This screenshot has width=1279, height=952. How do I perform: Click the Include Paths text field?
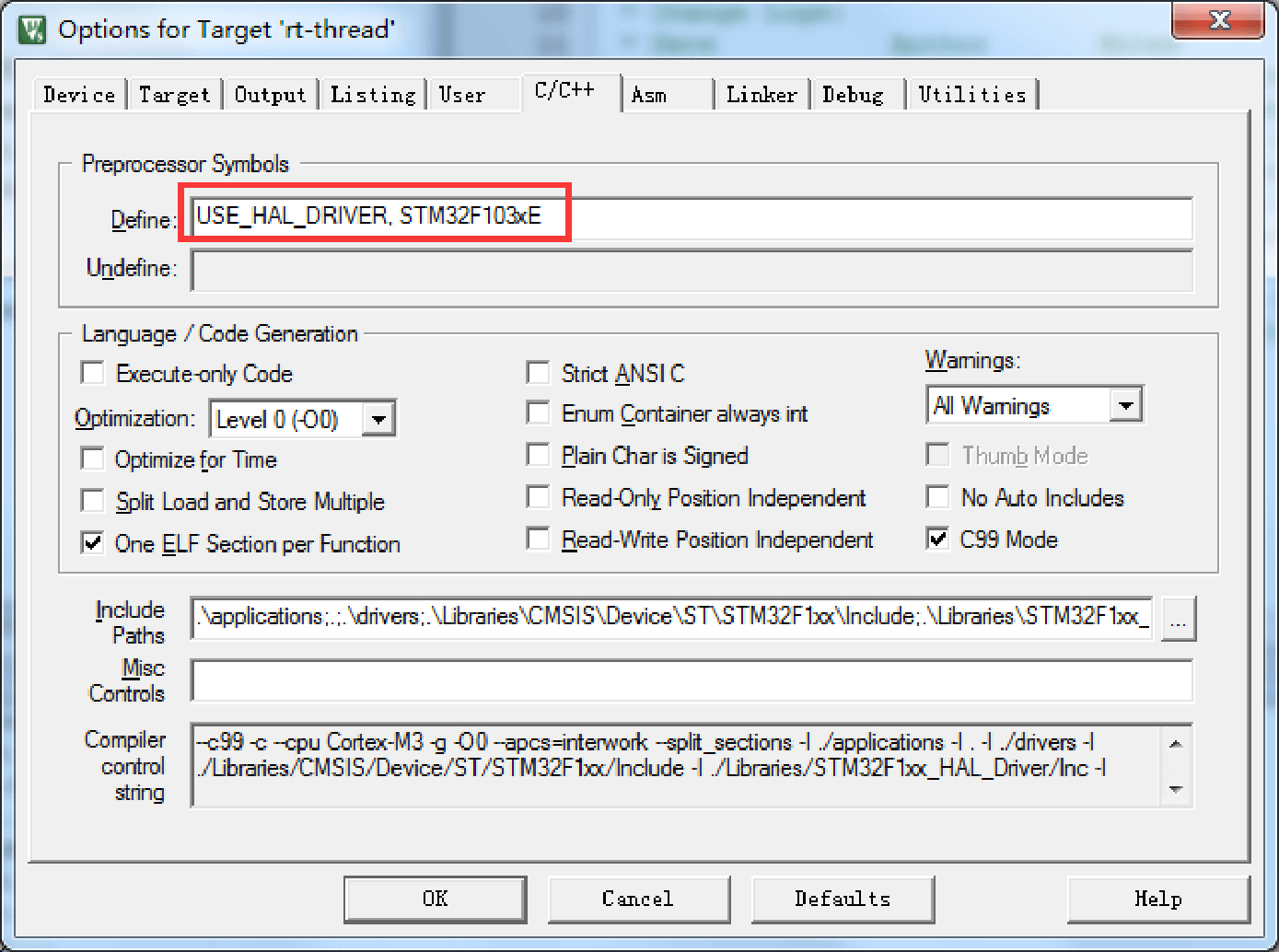pos(672,617)
